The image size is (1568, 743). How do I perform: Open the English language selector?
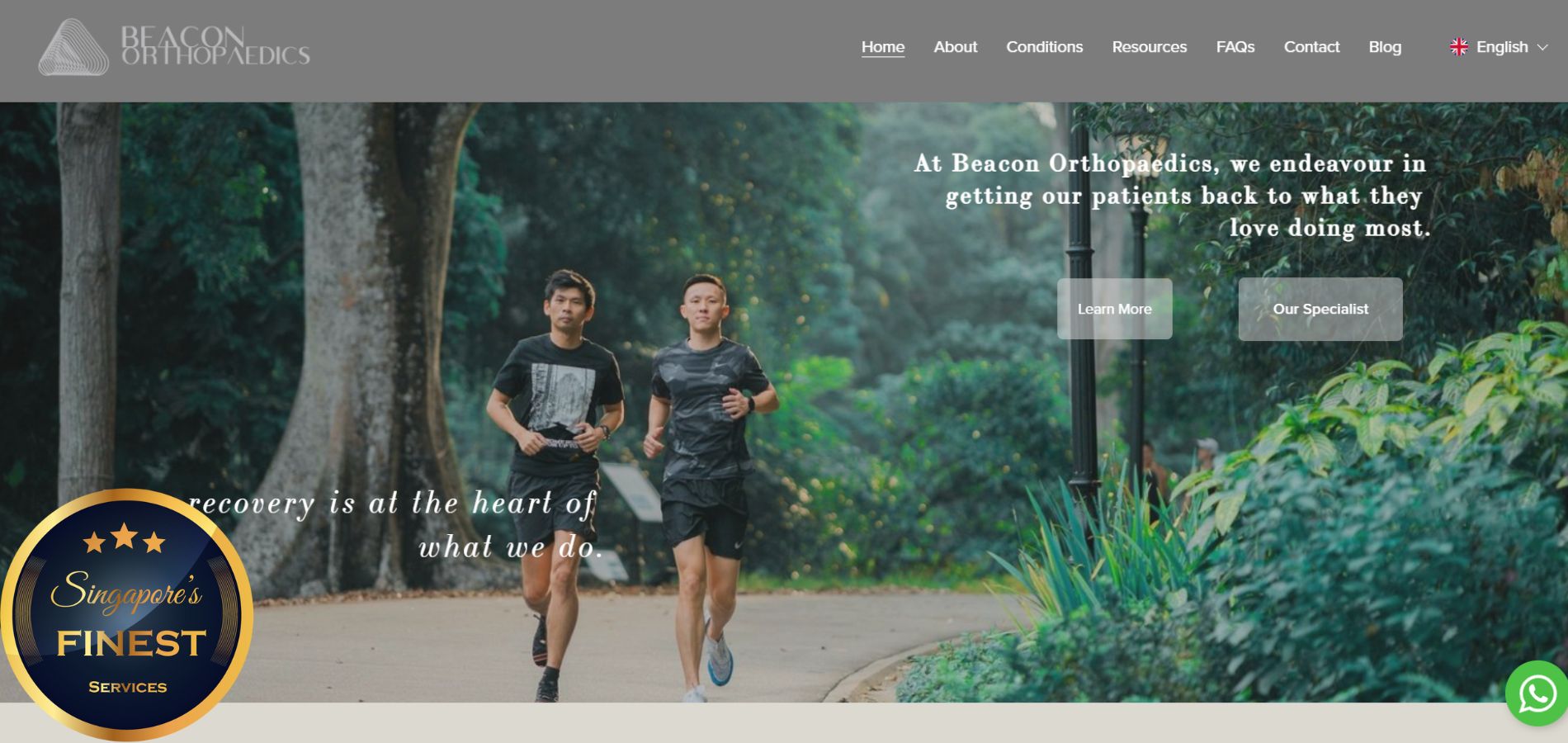[1499, 47]
